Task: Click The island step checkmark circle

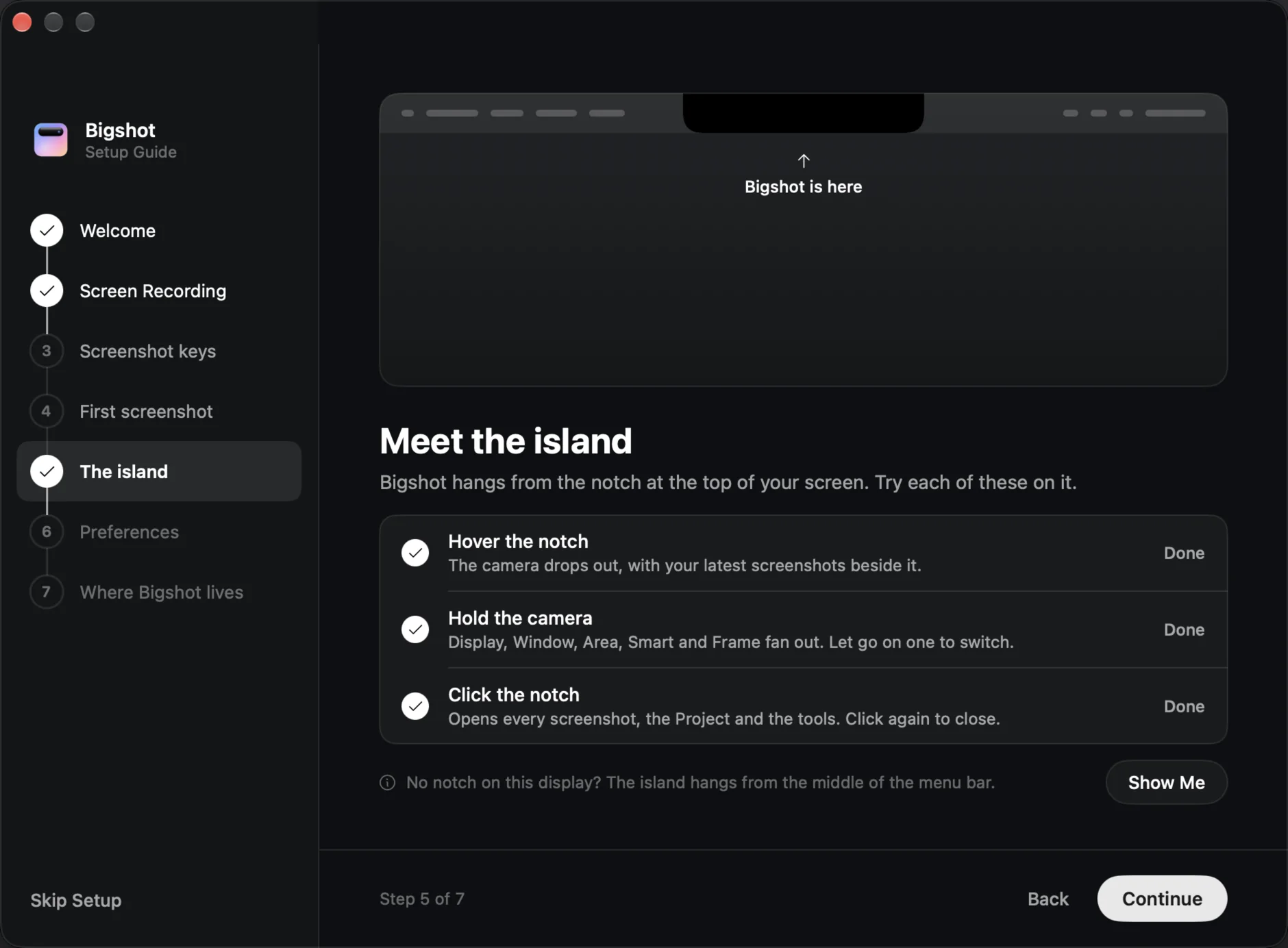Action: (47, 472)
